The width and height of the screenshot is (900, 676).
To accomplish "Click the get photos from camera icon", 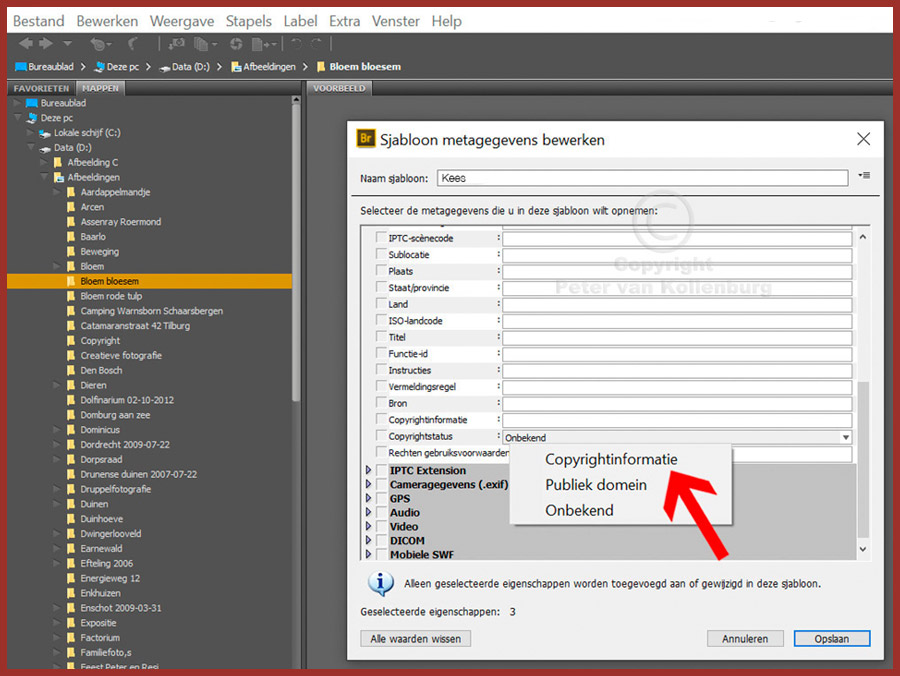I will click(176, 44).
